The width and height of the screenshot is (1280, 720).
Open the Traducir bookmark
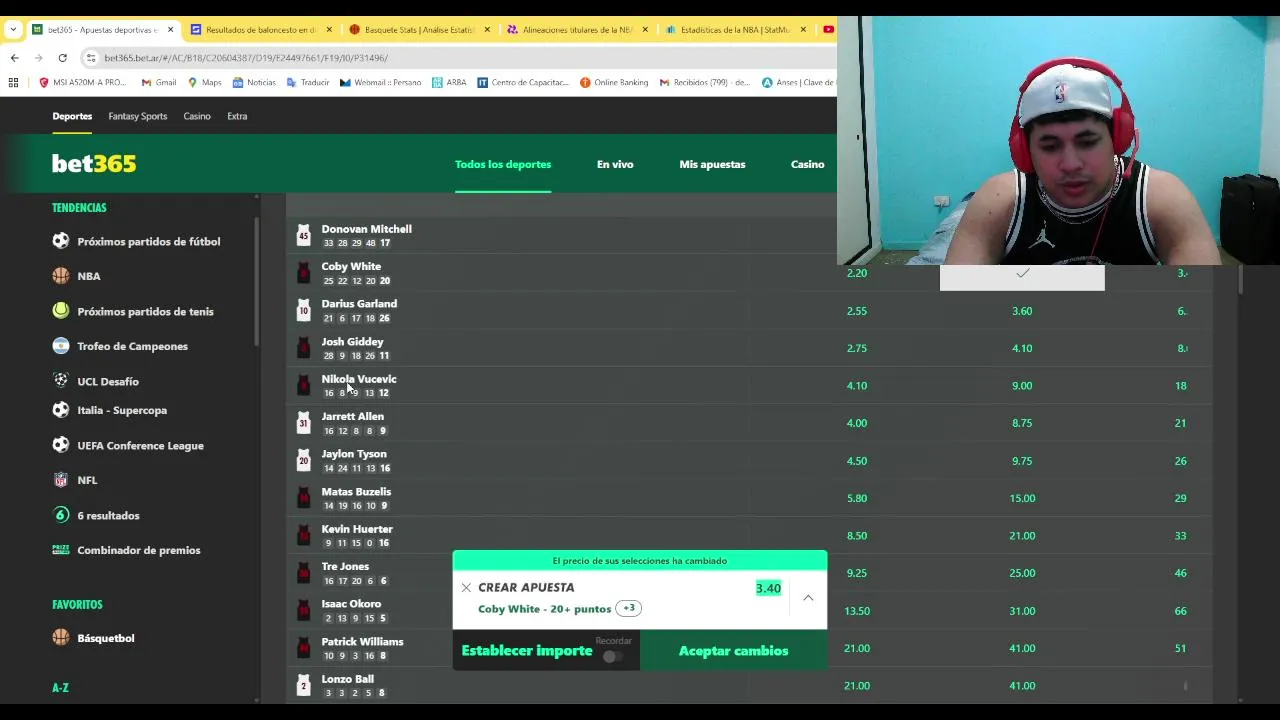[x=308, y=83]
